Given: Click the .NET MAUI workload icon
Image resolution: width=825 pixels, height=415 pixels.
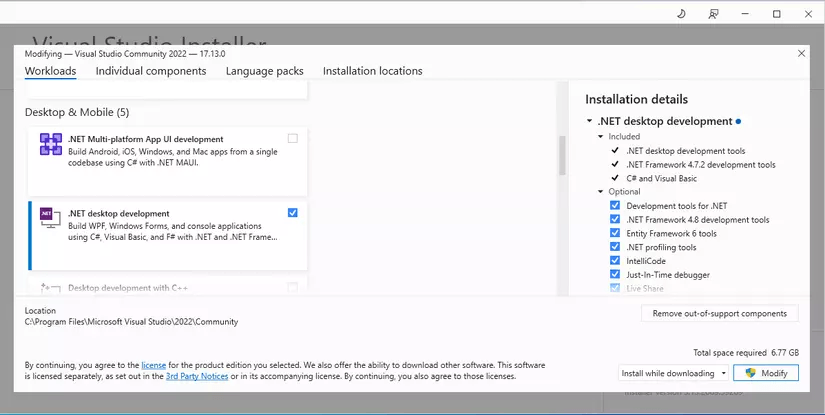Looking at the screenshot, I should pyautogui.click(x=50, y=145).
